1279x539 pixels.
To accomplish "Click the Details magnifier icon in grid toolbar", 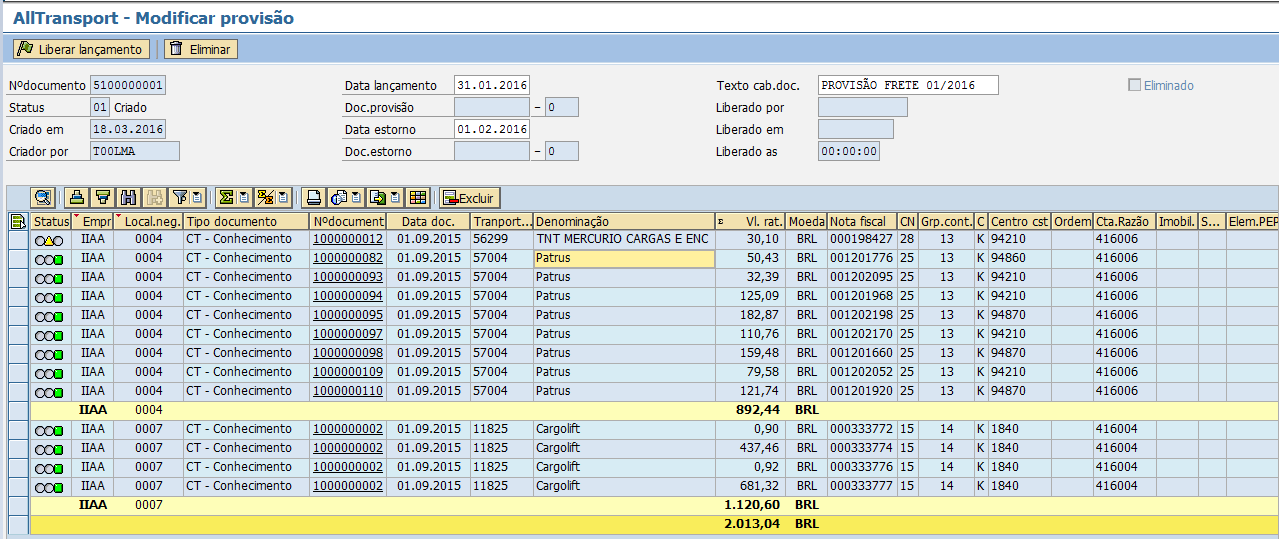I will (x=41, y=198).
